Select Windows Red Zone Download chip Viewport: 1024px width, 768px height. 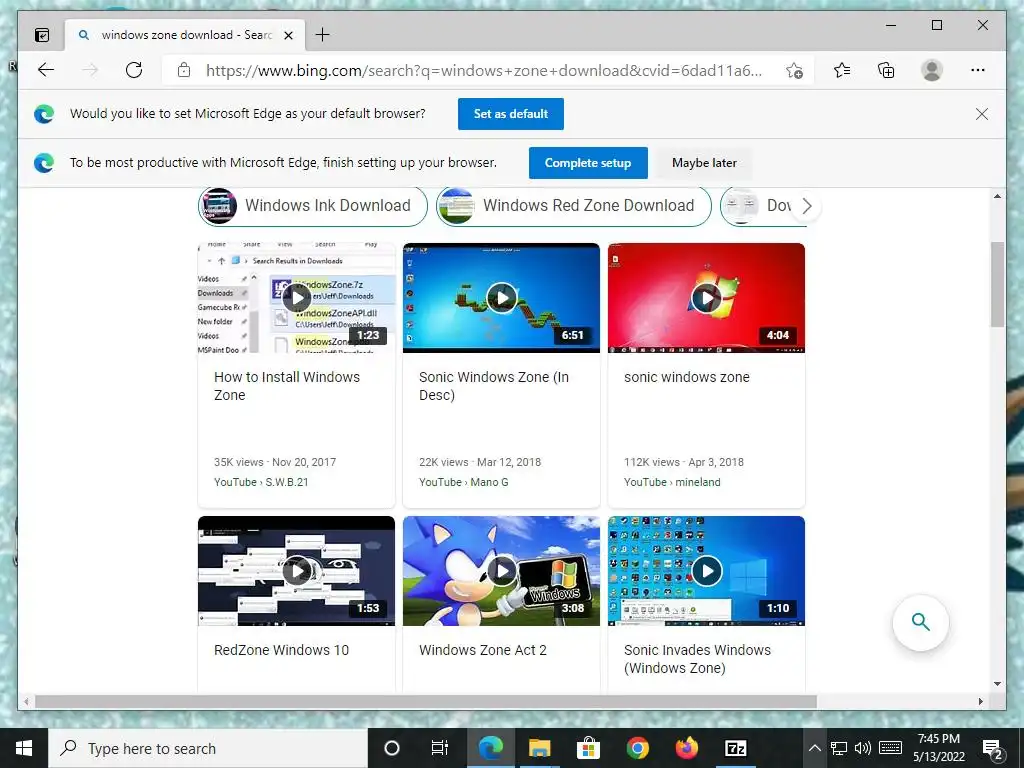point(573,206)
